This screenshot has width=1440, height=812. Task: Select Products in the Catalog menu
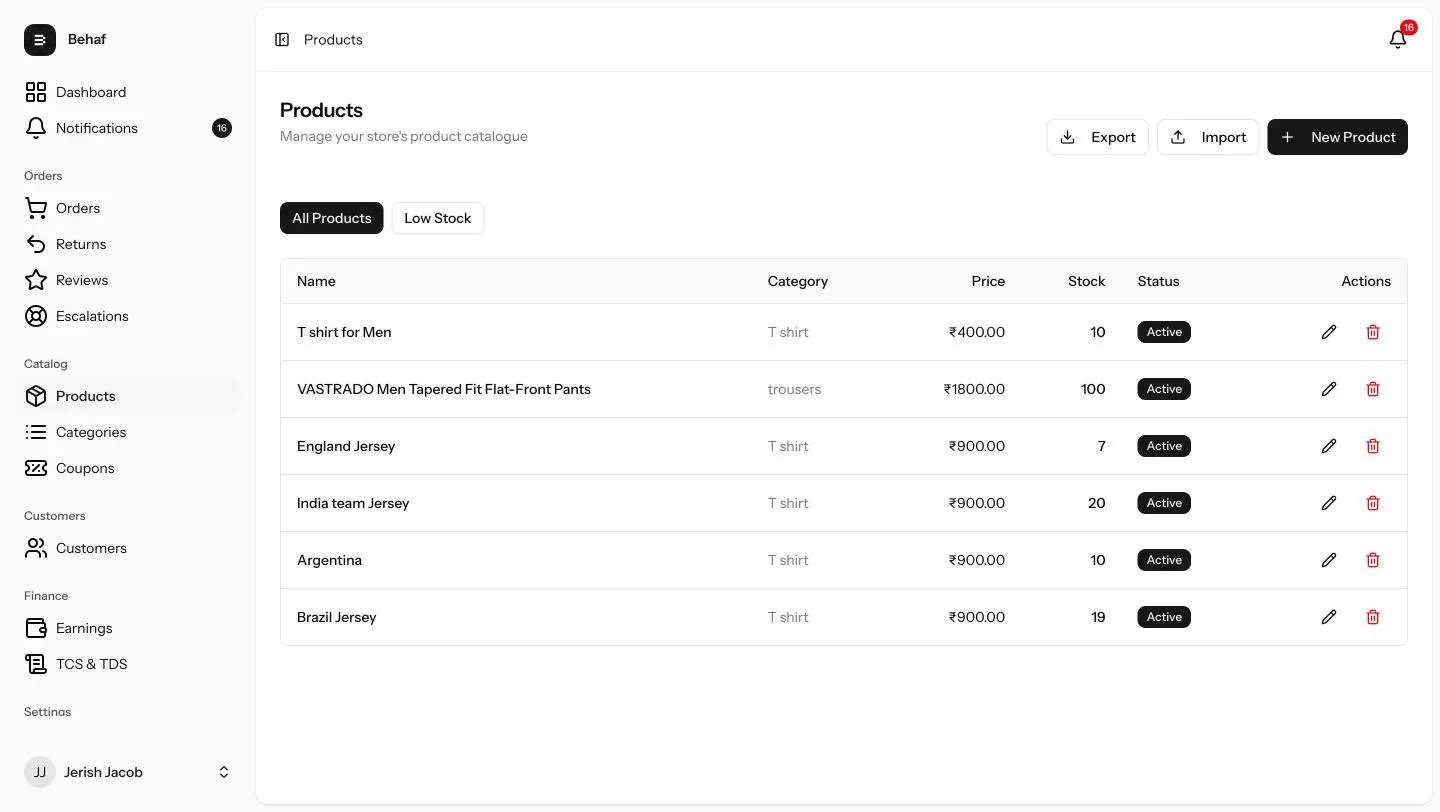coord(128,396)
